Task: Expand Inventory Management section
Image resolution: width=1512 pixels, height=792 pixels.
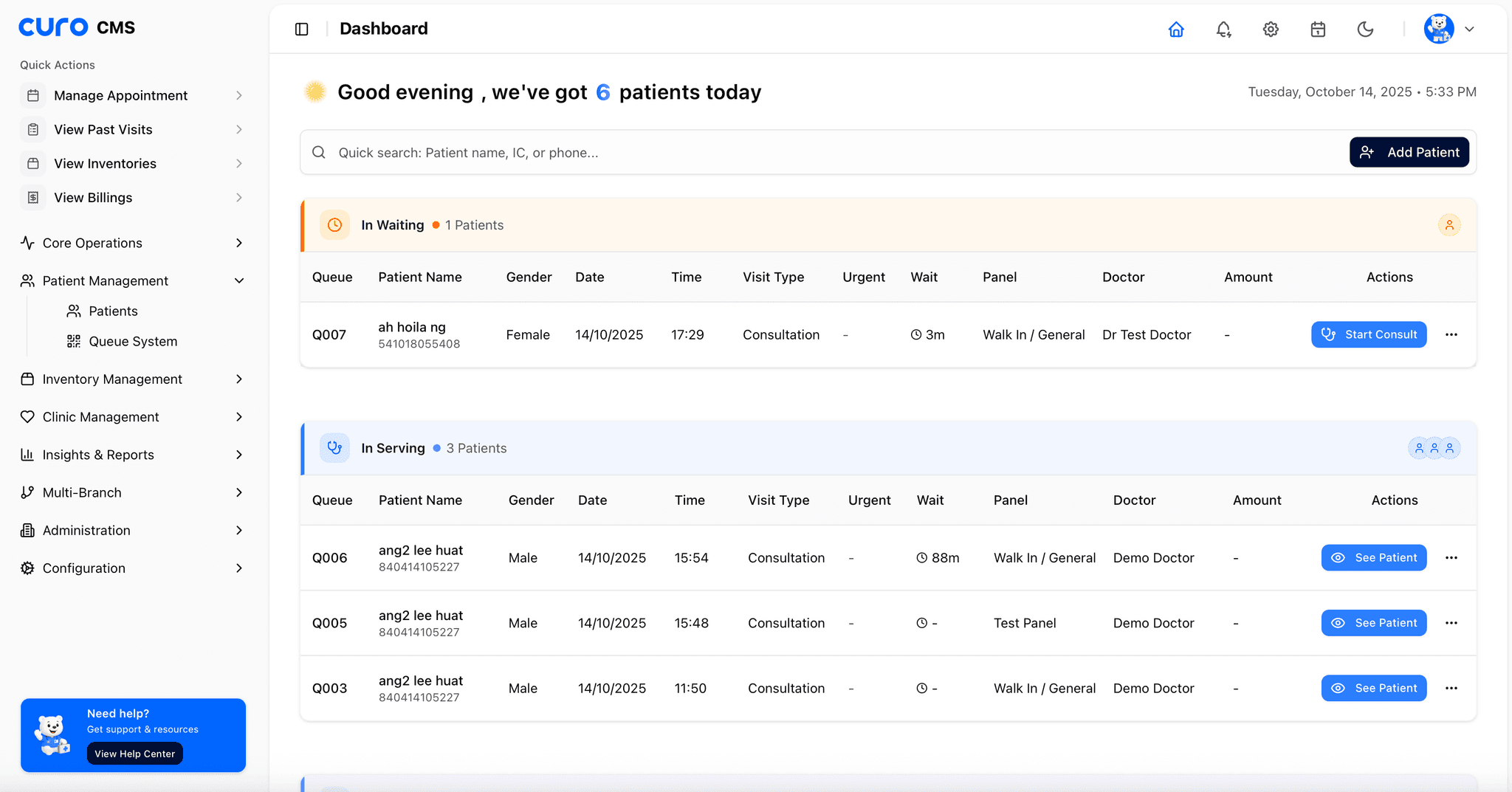Action: tap(133, 379)
